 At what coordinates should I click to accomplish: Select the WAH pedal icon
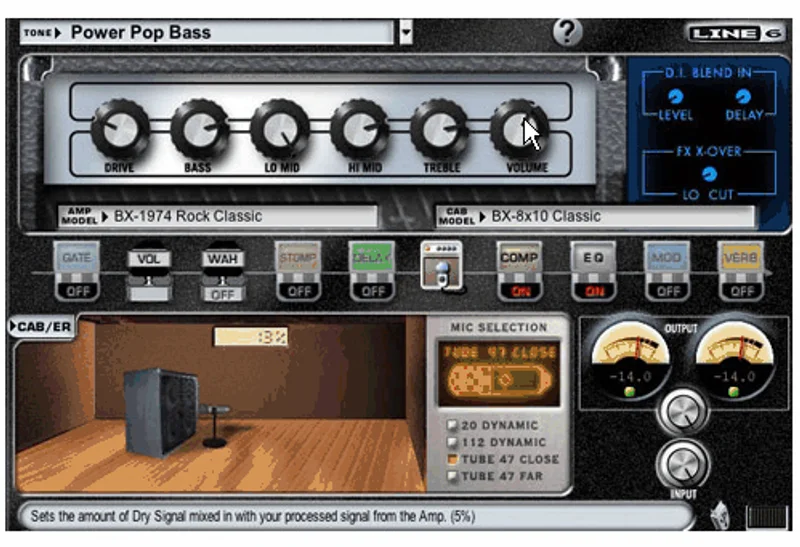pyautogui.click(x=222, y=259)
